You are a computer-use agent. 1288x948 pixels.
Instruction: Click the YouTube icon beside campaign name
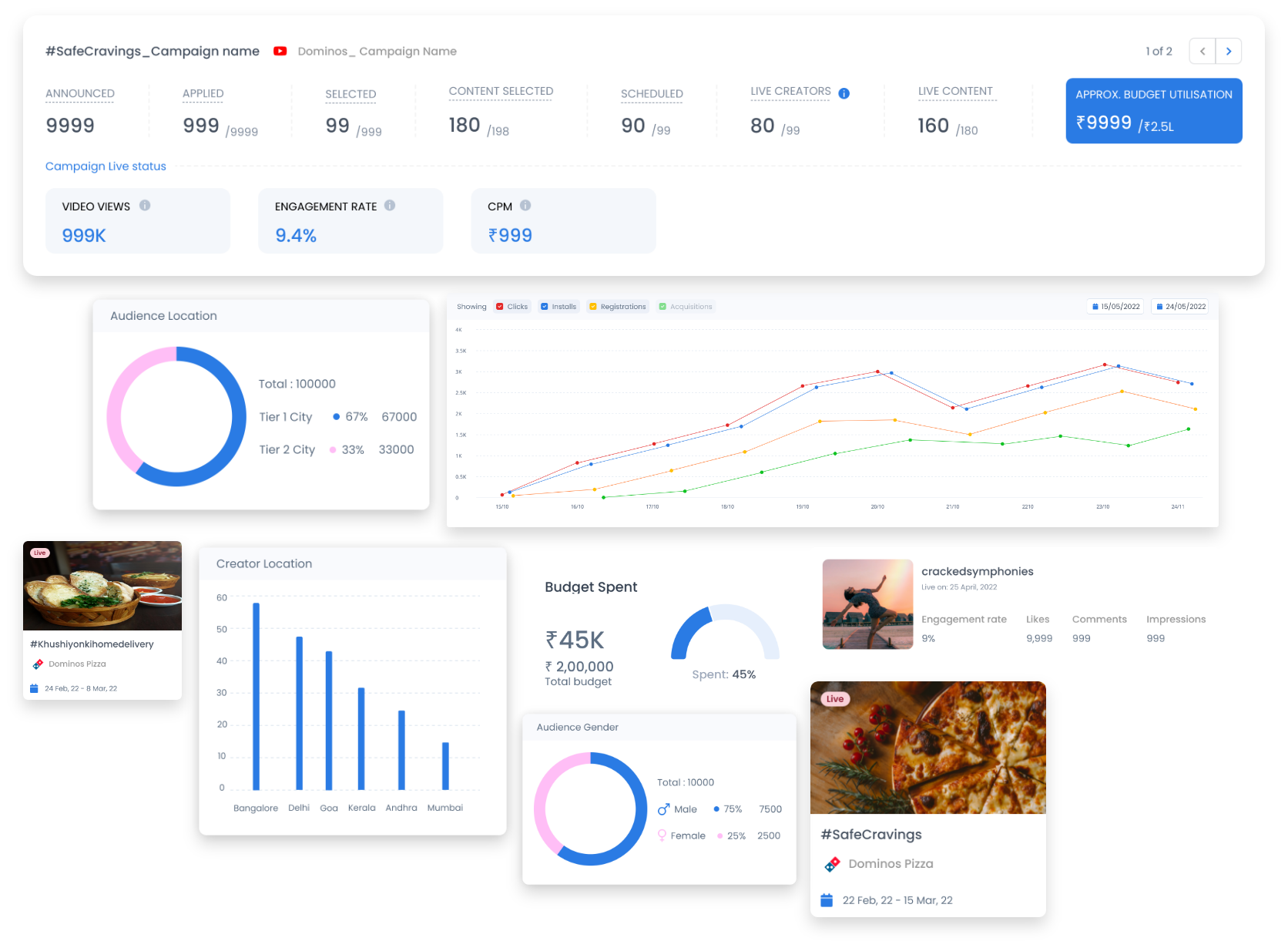click(x=280, y=51)
